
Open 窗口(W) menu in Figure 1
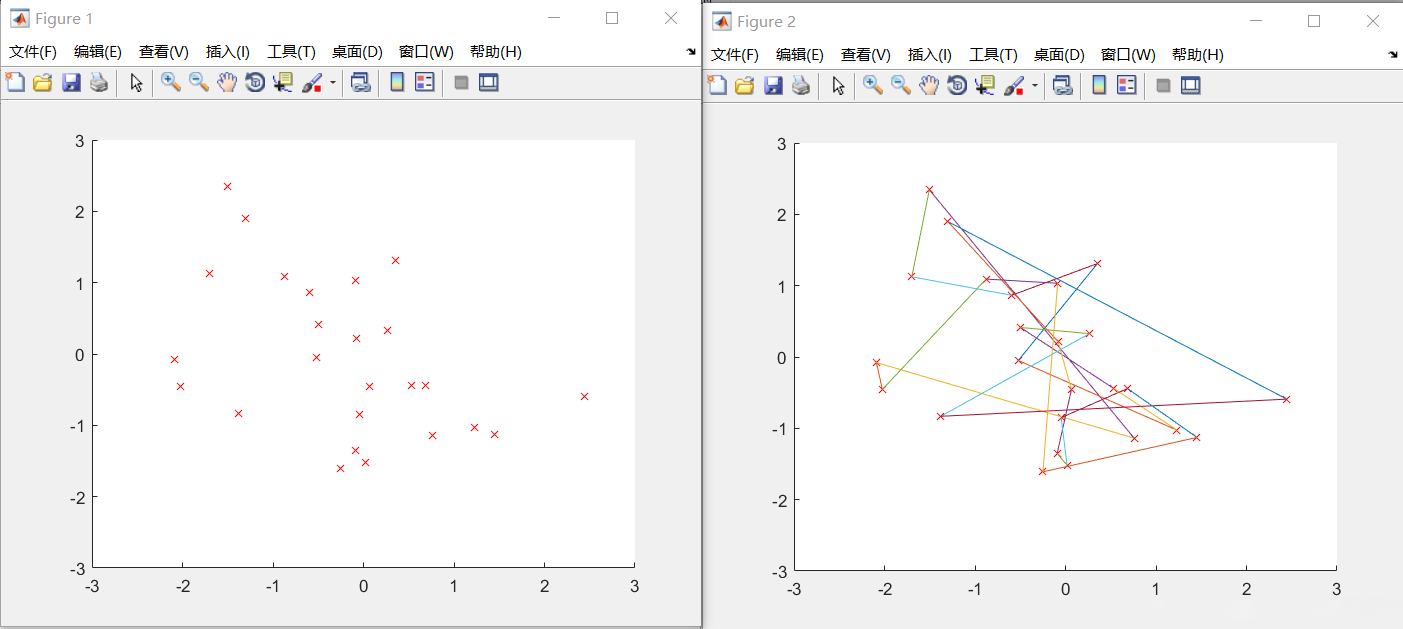pos(426,52)
